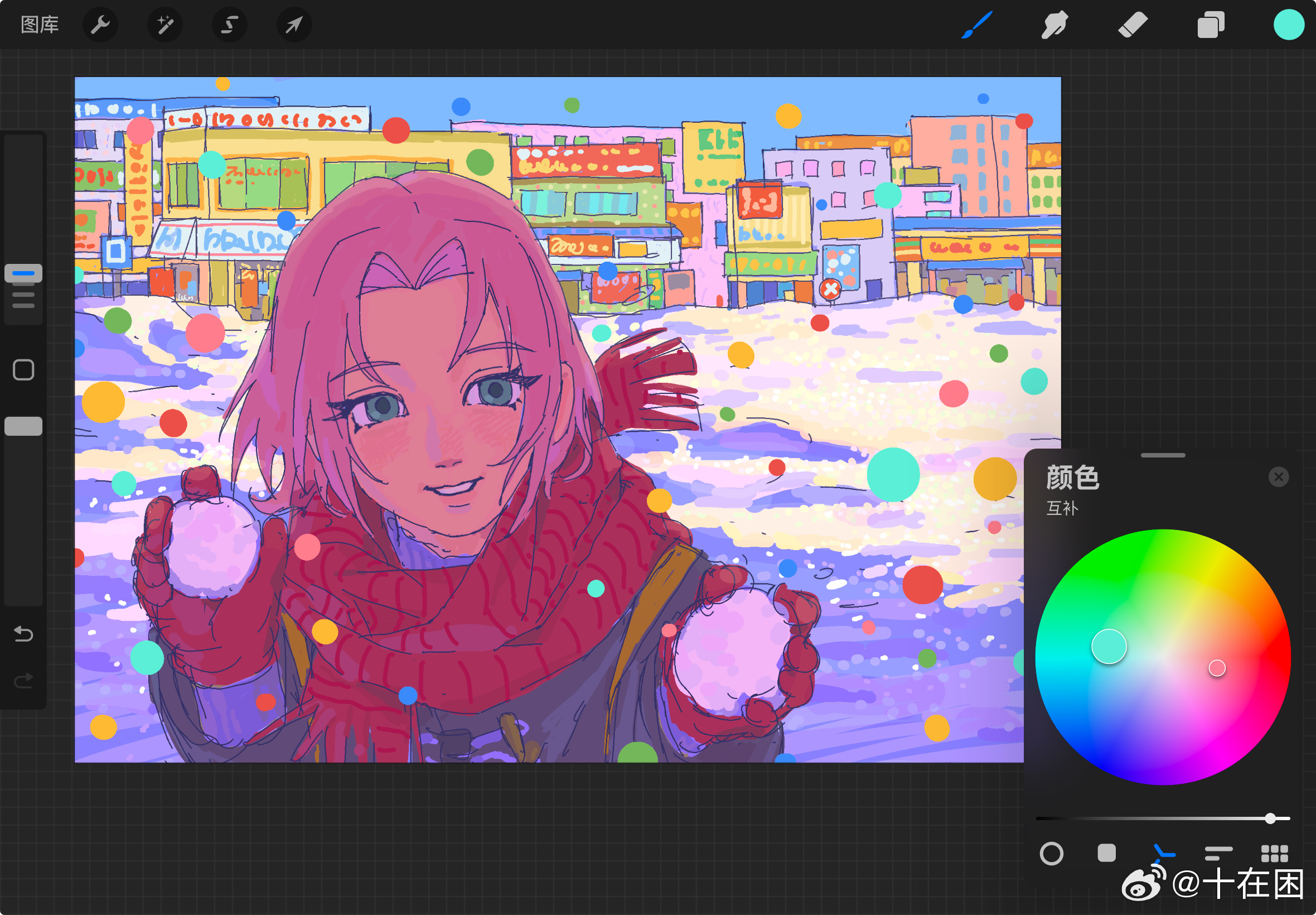This screenshot has height=915, width=1316.
Task: Select the Smudge finger tool
Action: tap(1054, 25)
